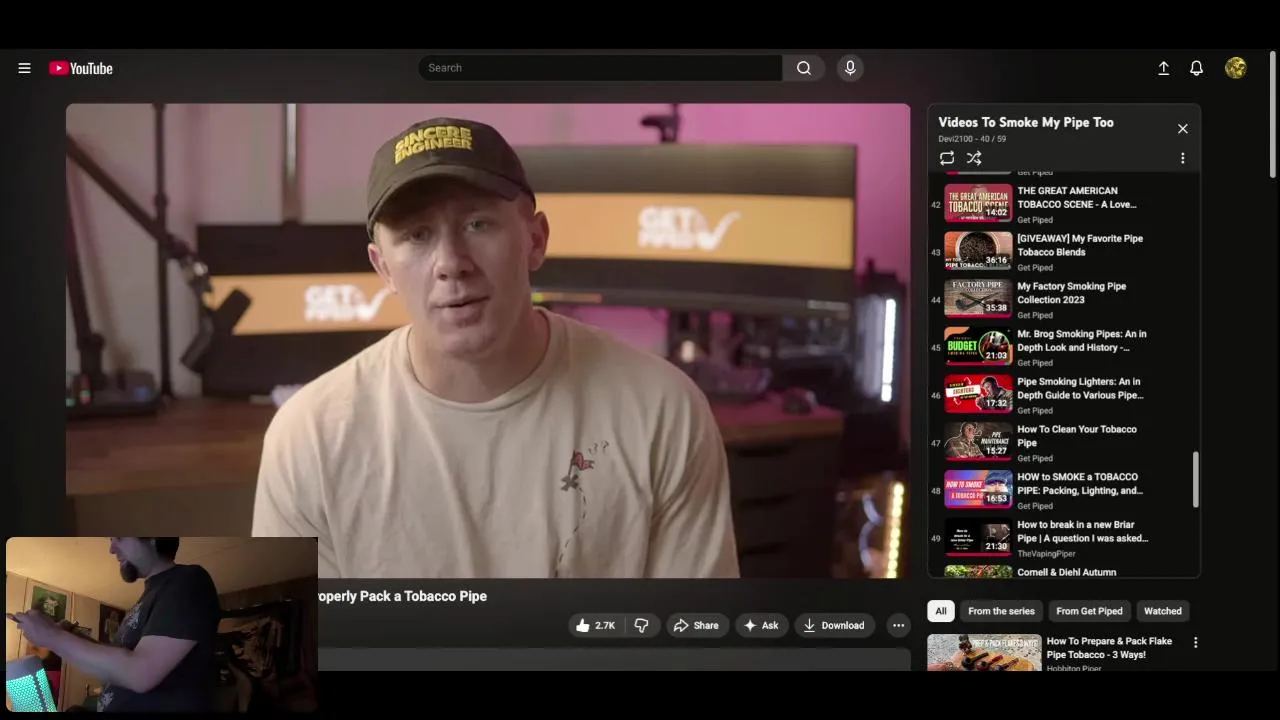Click 'How To Prepare & Pack Flake' title

(1109, 648)
